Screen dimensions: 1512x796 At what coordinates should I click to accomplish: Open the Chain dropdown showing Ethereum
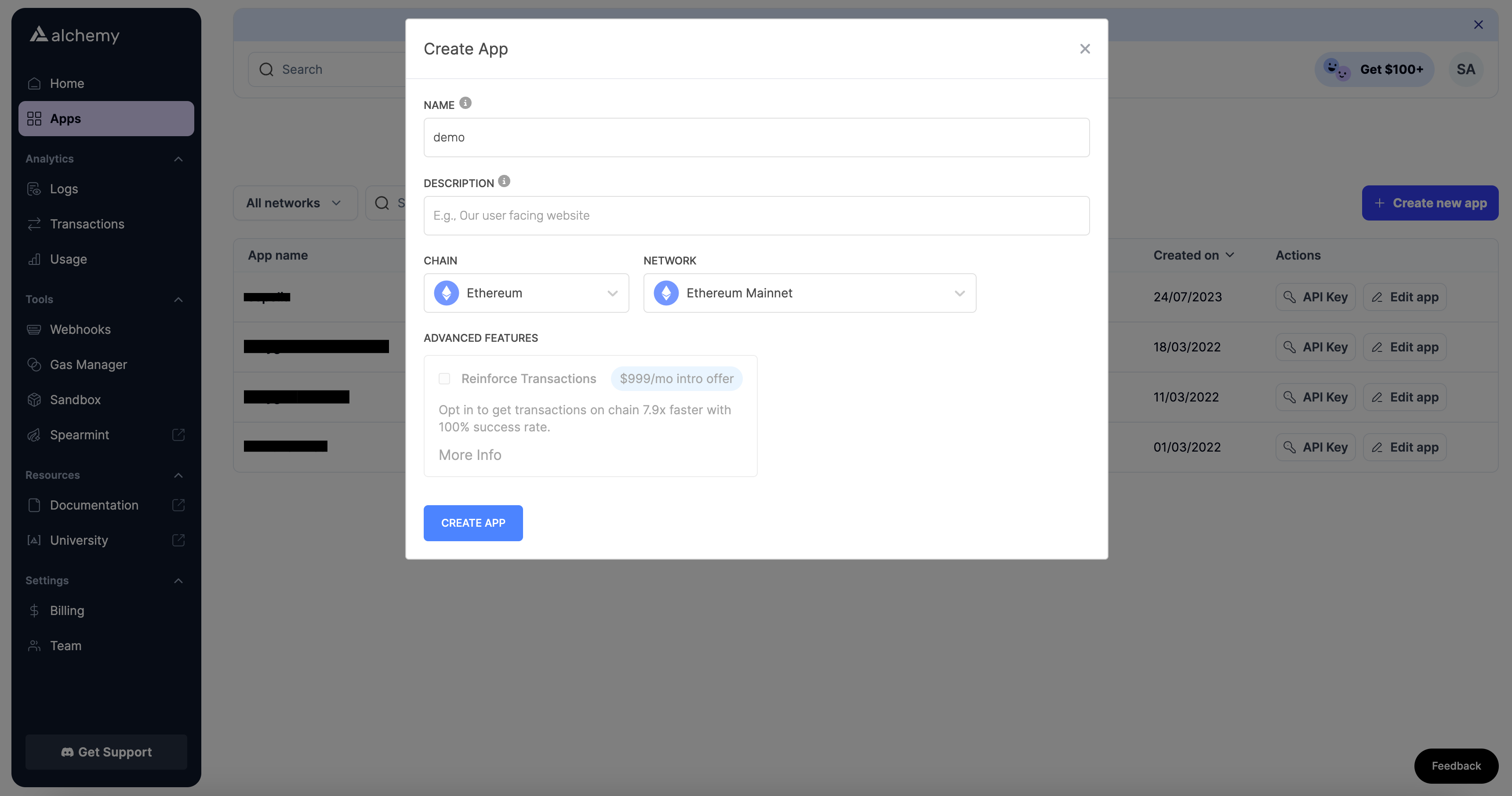[526, 293]
